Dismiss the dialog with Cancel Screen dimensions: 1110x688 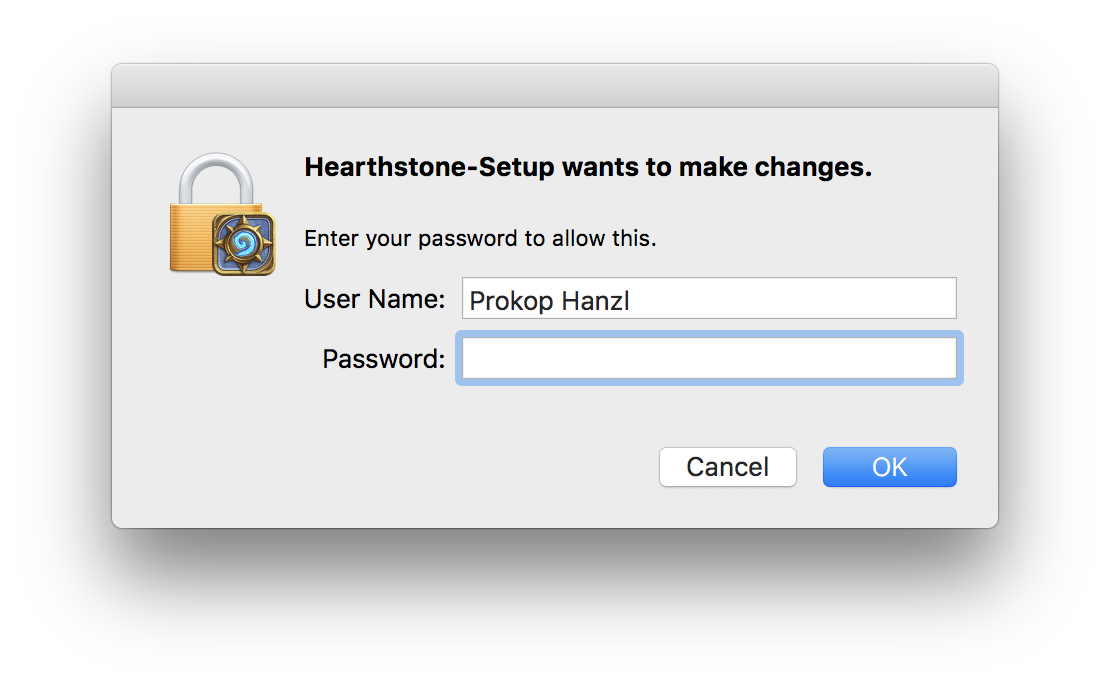click(728, 467)
